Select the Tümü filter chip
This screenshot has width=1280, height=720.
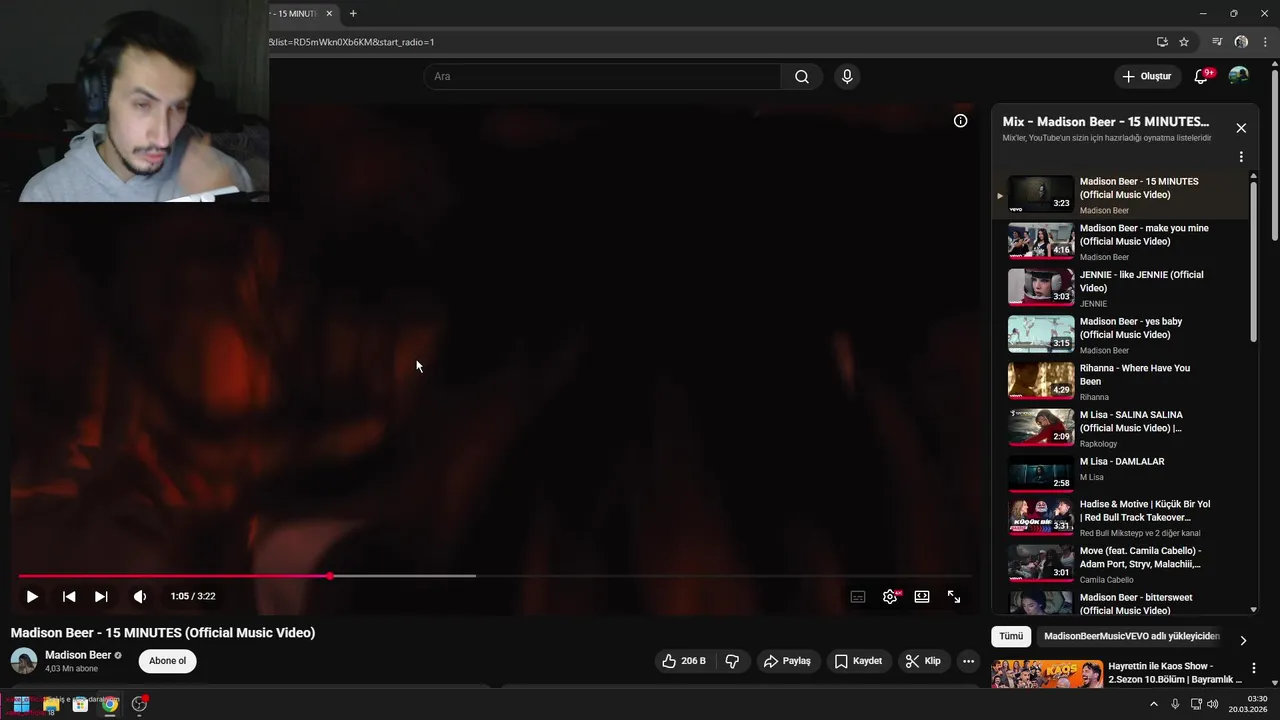click(x=1011, y=636)
